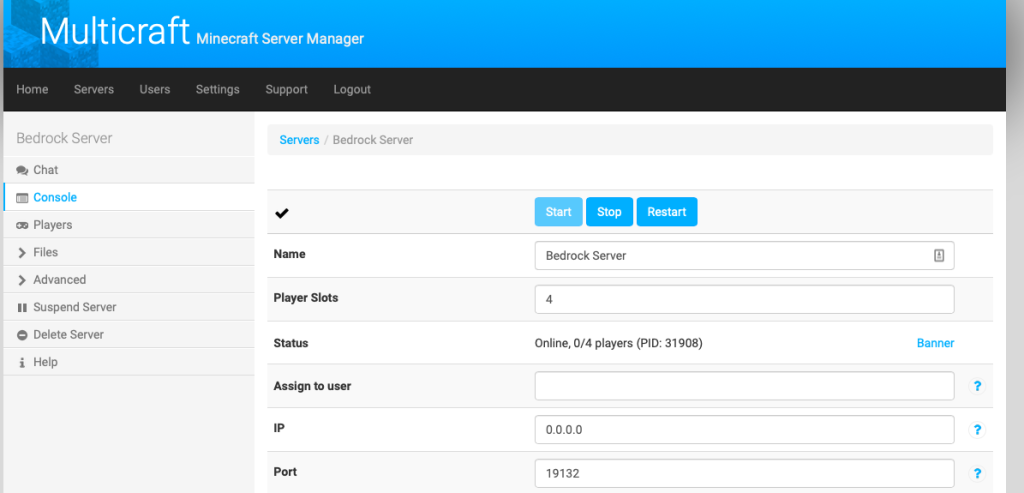The height and width of the screenshot is (493, 1024).
Task: Open Settings in navigation bar
Action: (217, 89)
